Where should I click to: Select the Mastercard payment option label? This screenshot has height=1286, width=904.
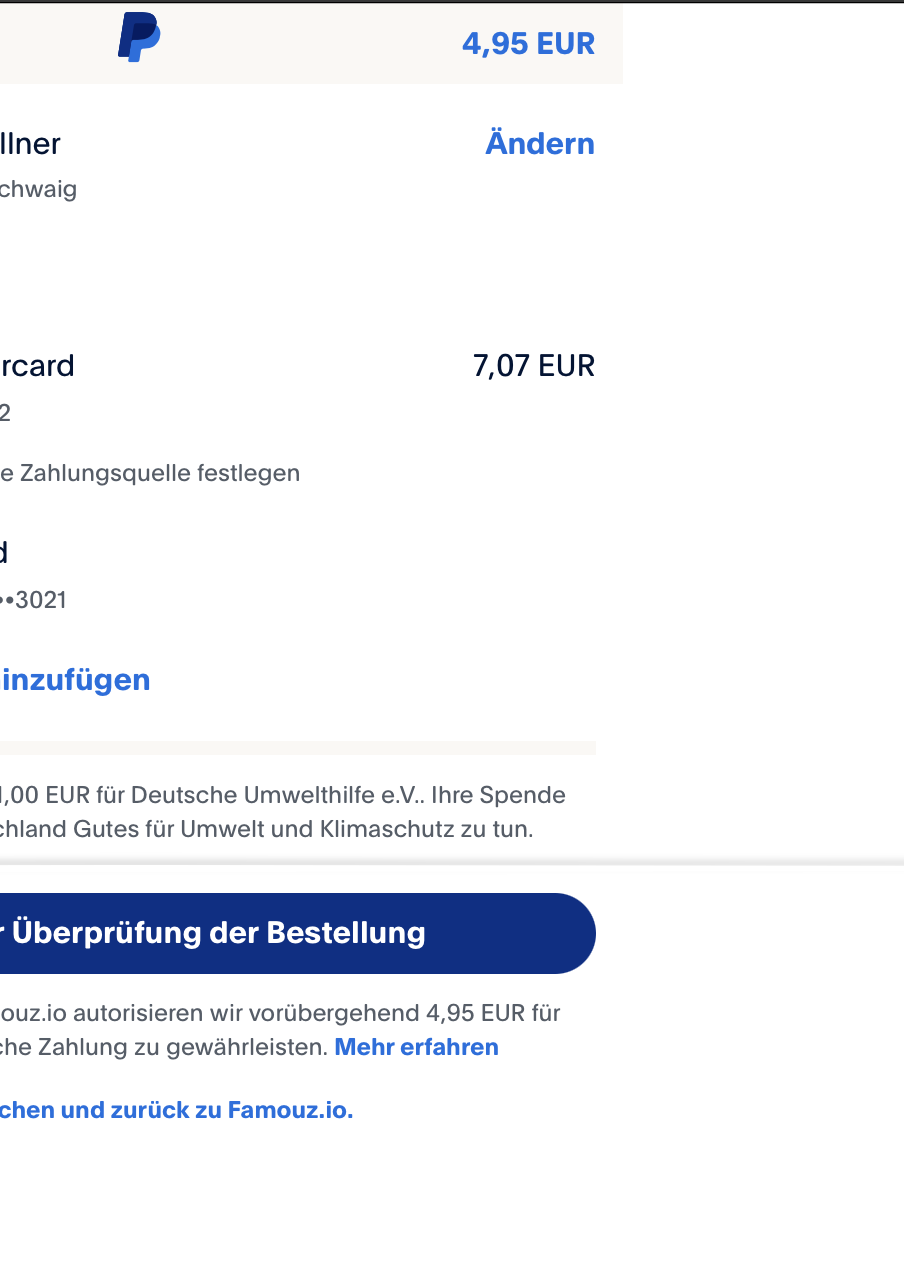(x=37, y=366)
